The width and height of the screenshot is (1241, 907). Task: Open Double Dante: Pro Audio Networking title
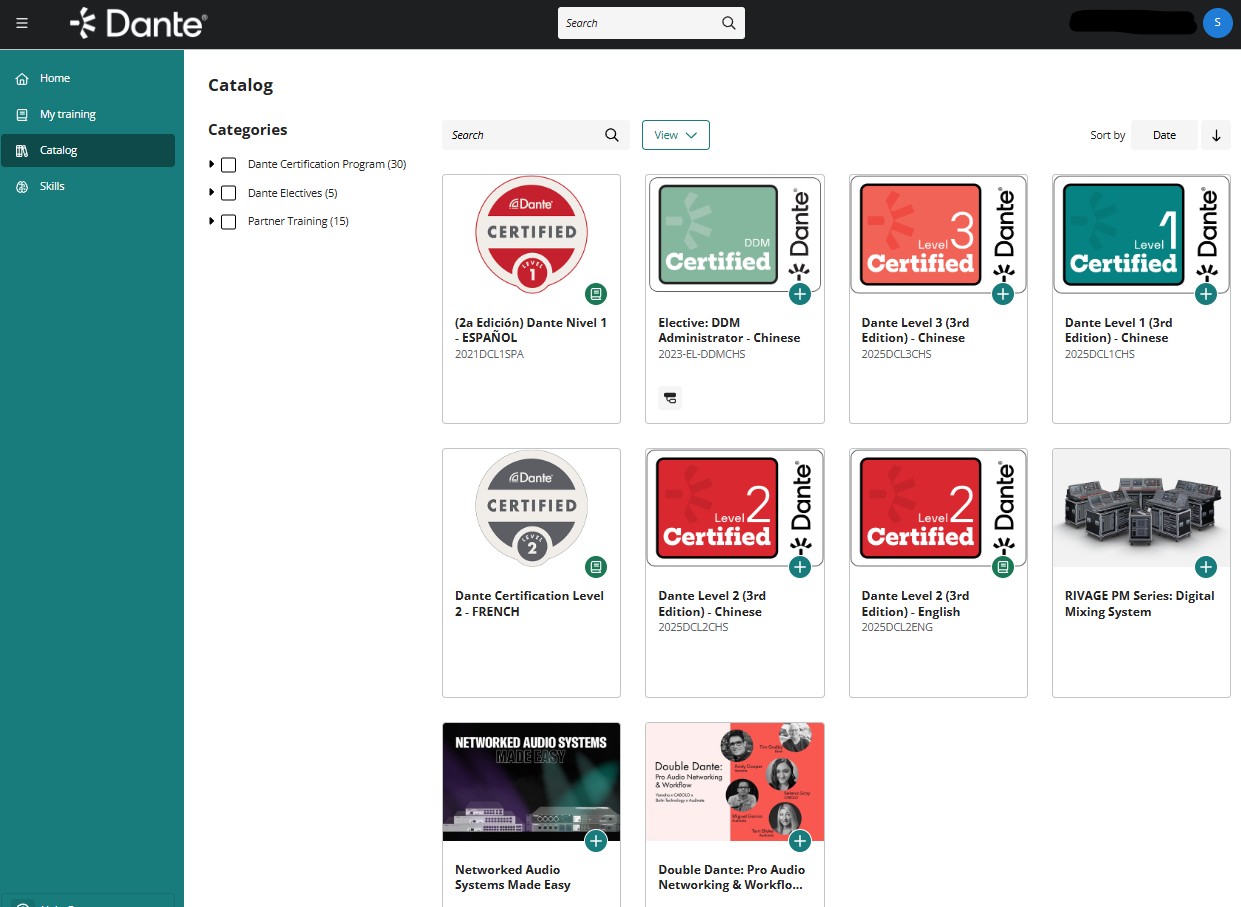[732, 877]
